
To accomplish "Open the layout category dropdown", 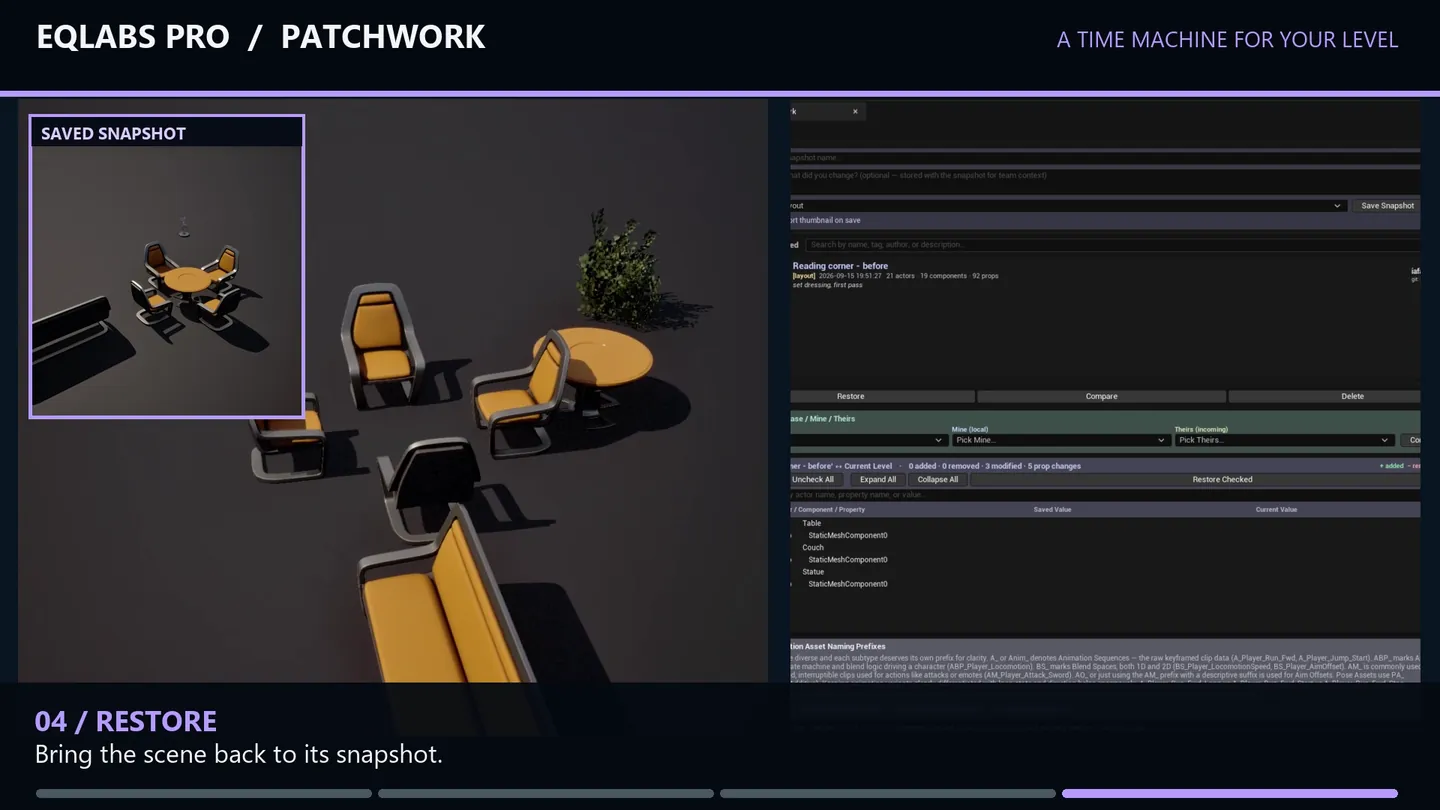I will pyautogui.click(x=1068, y=206).
